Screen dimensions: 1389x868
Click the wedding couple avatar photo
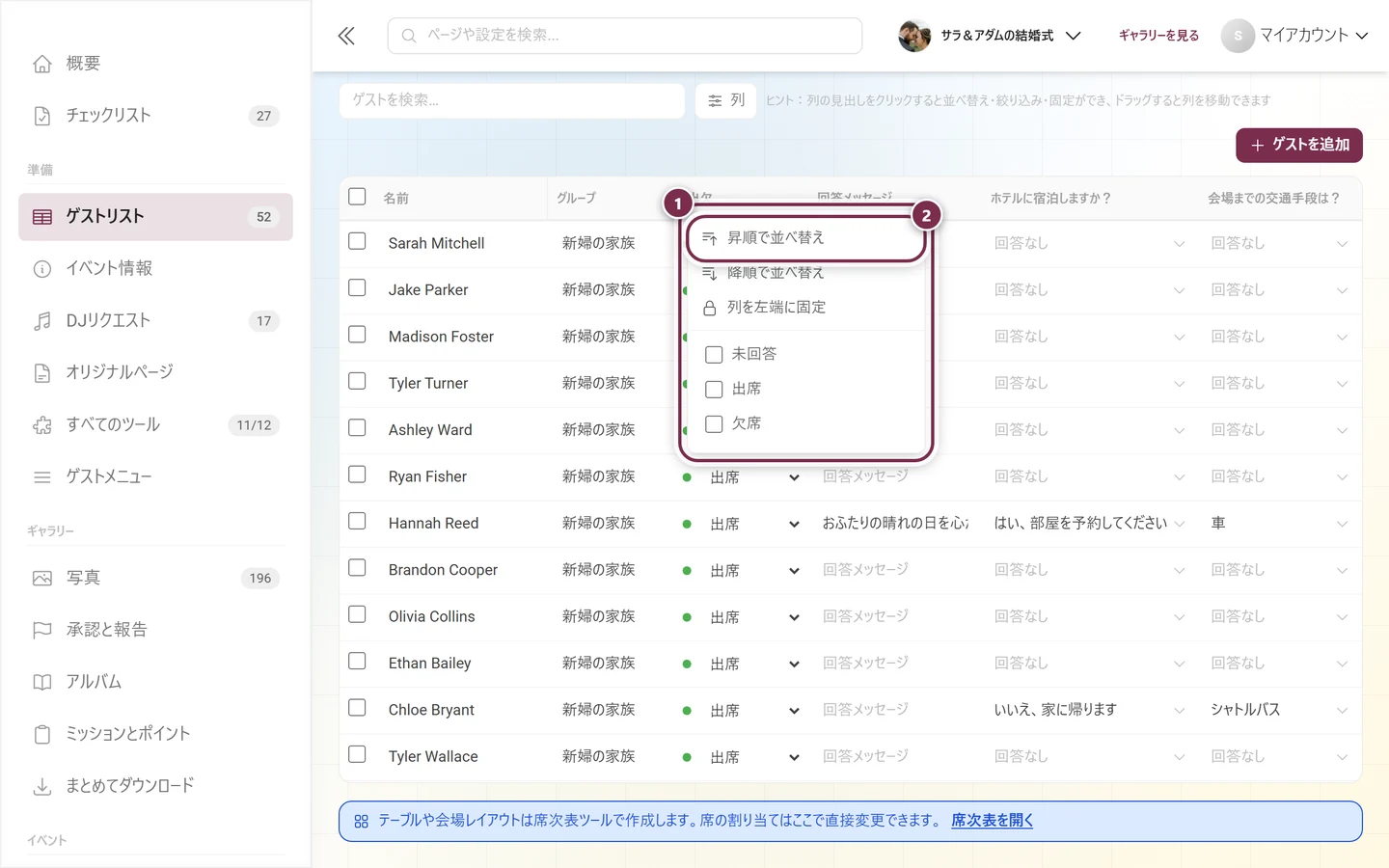coord(914,36)
